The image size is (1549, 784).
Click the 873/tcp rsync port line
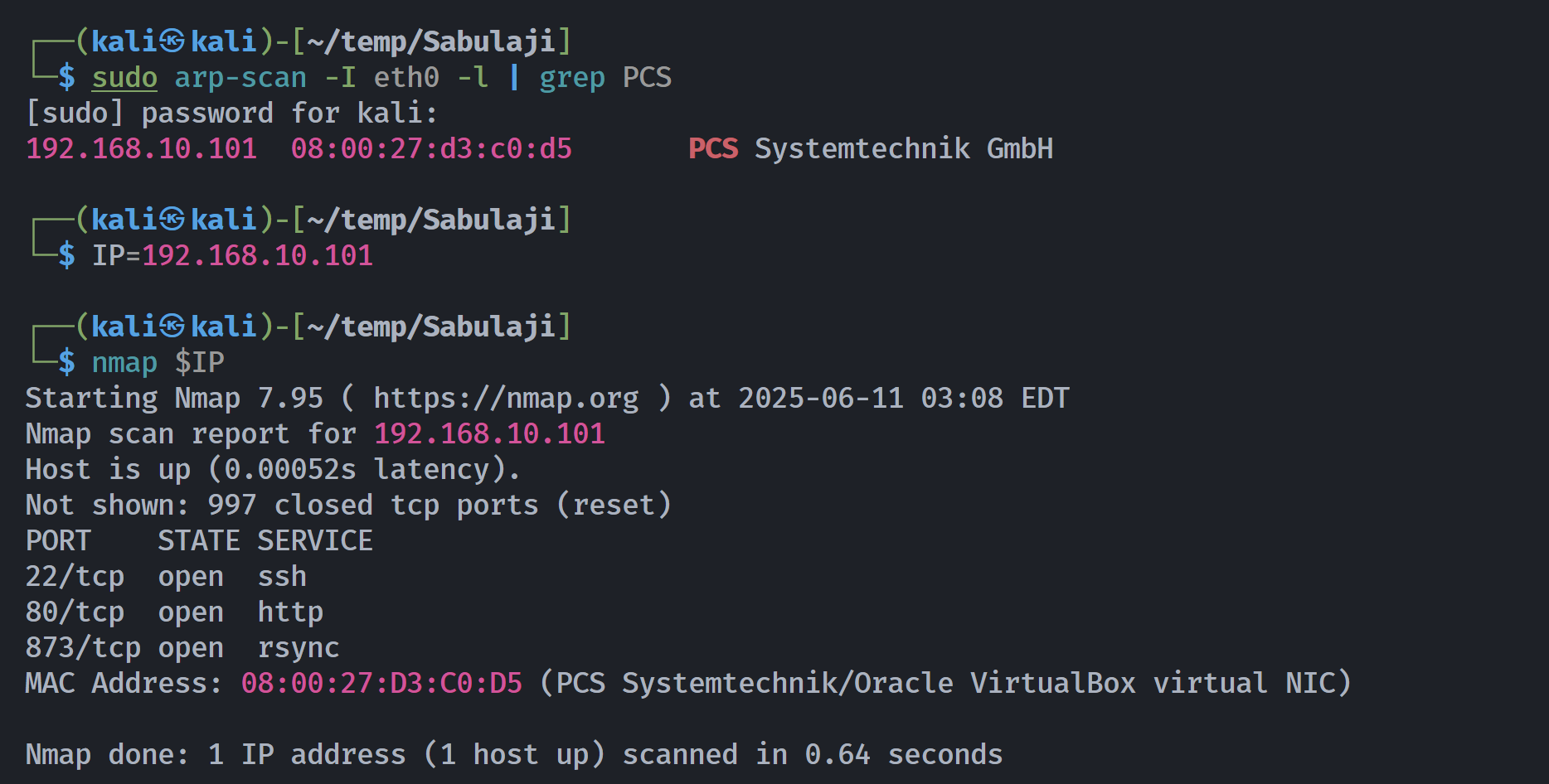(182, 648)
